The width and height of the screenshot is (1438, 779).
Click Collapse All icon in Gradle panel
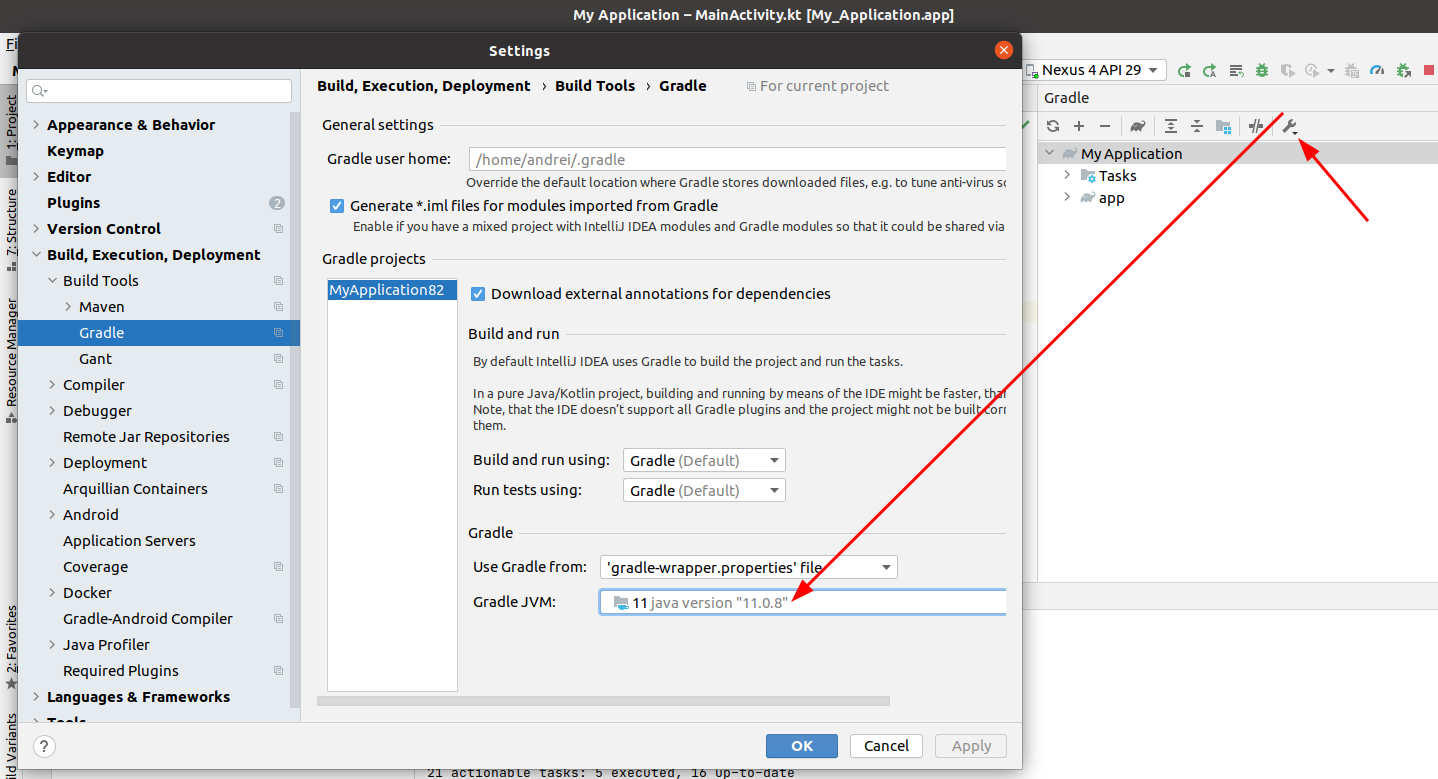(1197, 126)
